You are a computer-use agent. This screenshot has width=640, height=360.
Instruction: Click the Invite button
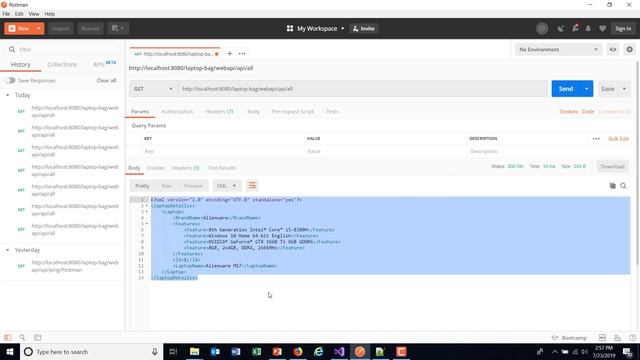pos(364,29)
